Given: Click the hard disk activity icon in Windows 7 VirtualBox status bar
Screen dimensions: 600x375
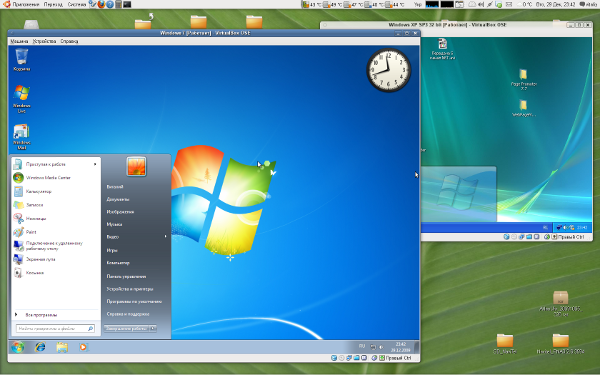Looking at the screenshot, I should pyautogui.click(x=334, y=358).
